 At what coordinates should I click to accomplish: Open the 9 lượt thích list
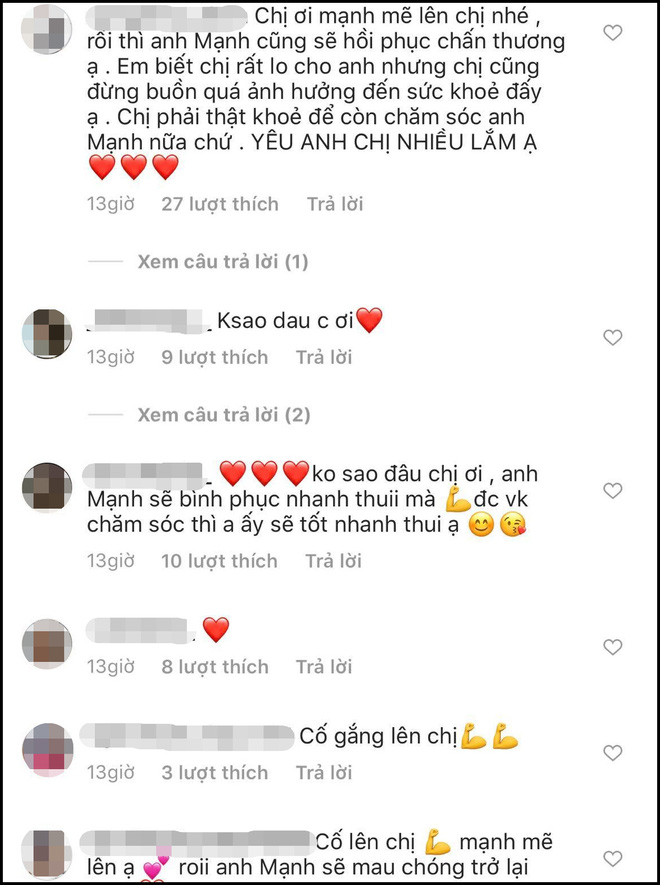tap(215, 357)
